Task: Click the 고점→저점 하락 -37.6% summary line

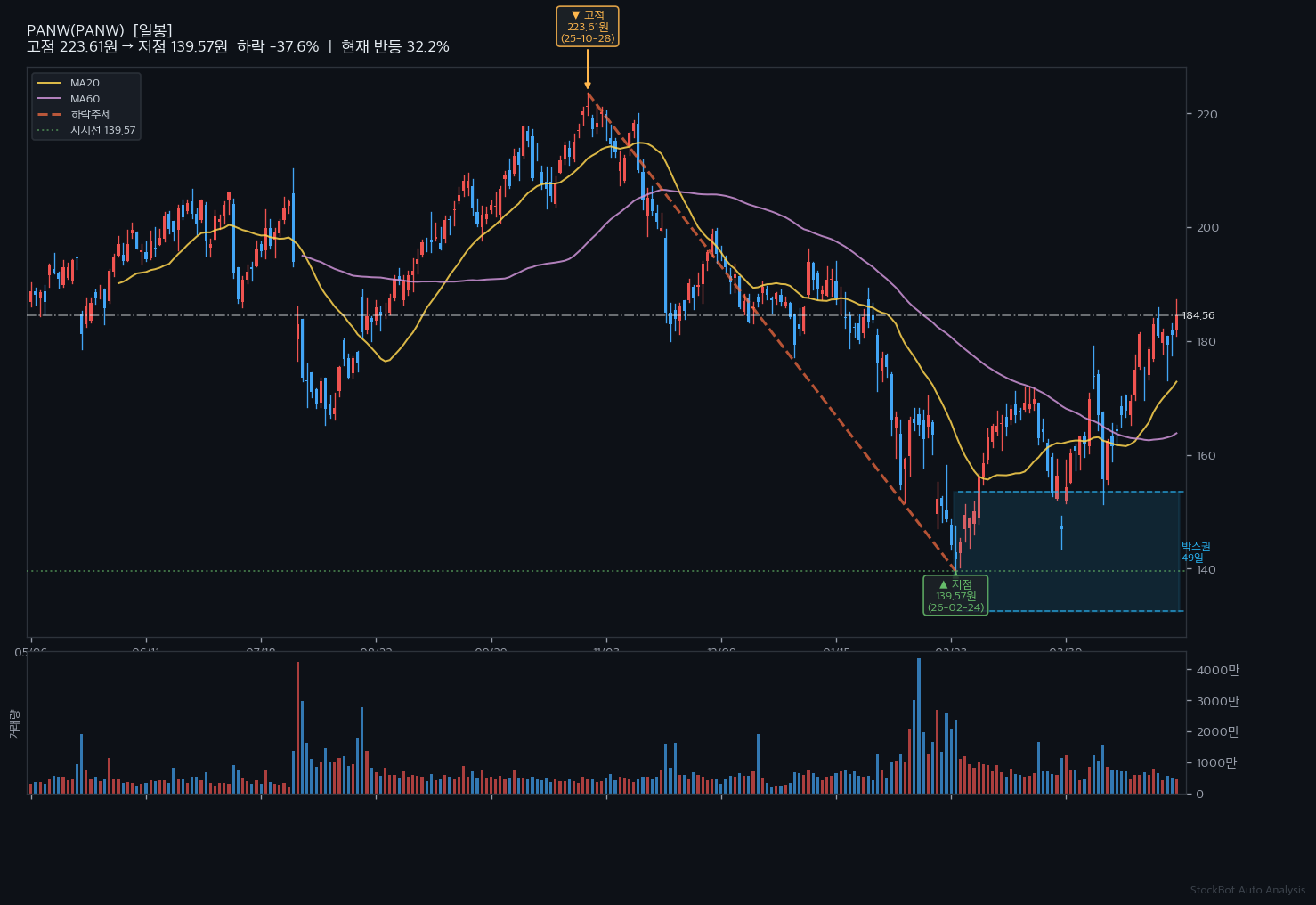Action: click(x=238, y=47)
